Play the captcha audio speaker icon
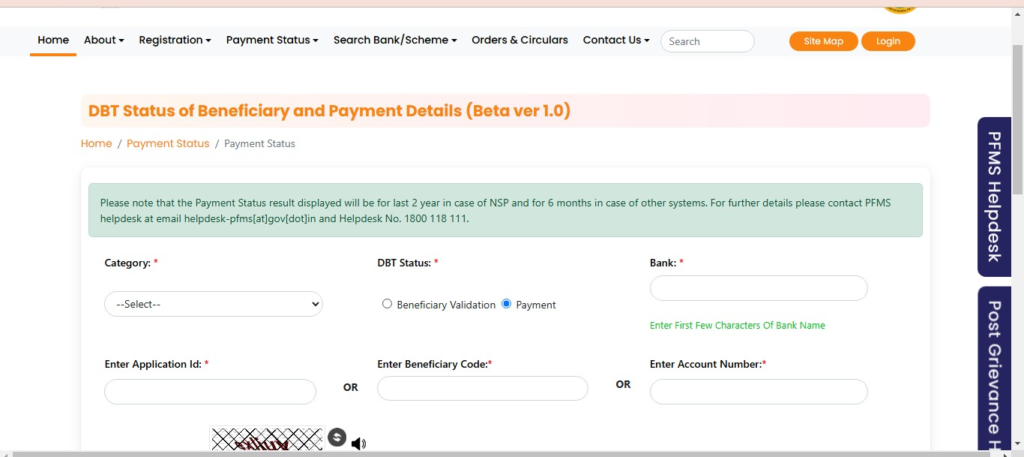The width and height of the screenshot is (1024, 457). point(358,443)
